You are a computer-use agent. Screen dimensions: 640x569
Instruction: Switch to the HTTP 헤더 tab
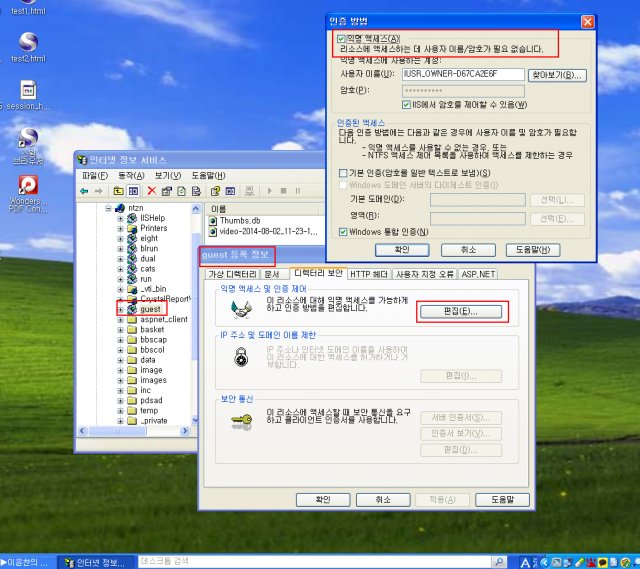pyautogui.click(x=369, y=274)
